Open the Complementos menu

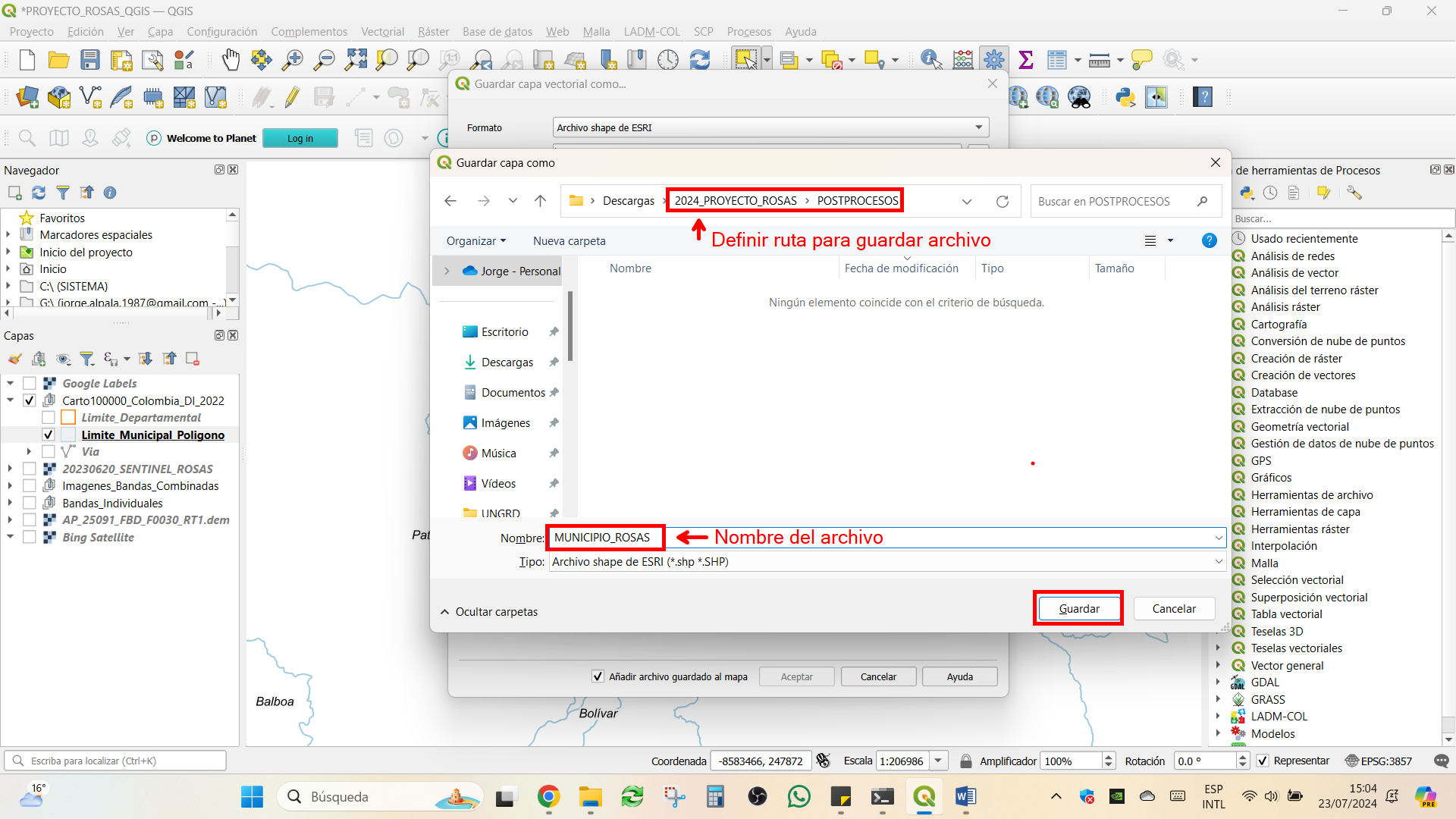point(309,31)
